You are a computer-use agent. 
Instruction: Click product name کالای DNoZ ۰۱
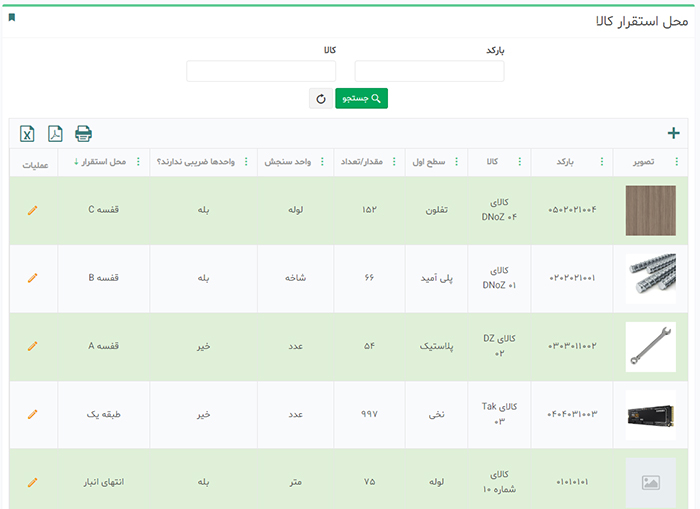coord(499,278)
